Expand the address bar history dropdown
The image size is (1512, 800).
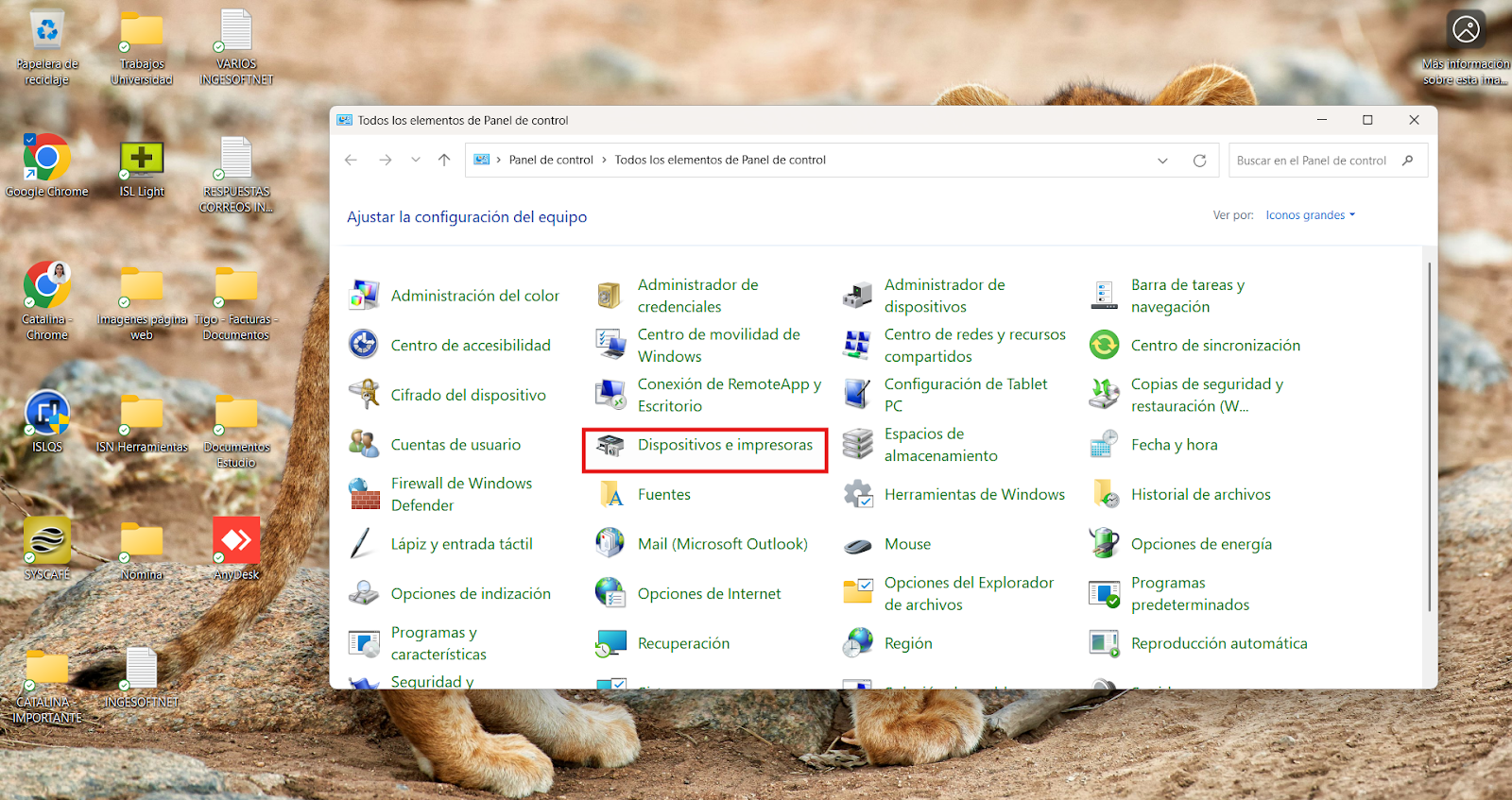coord(1162,161)
